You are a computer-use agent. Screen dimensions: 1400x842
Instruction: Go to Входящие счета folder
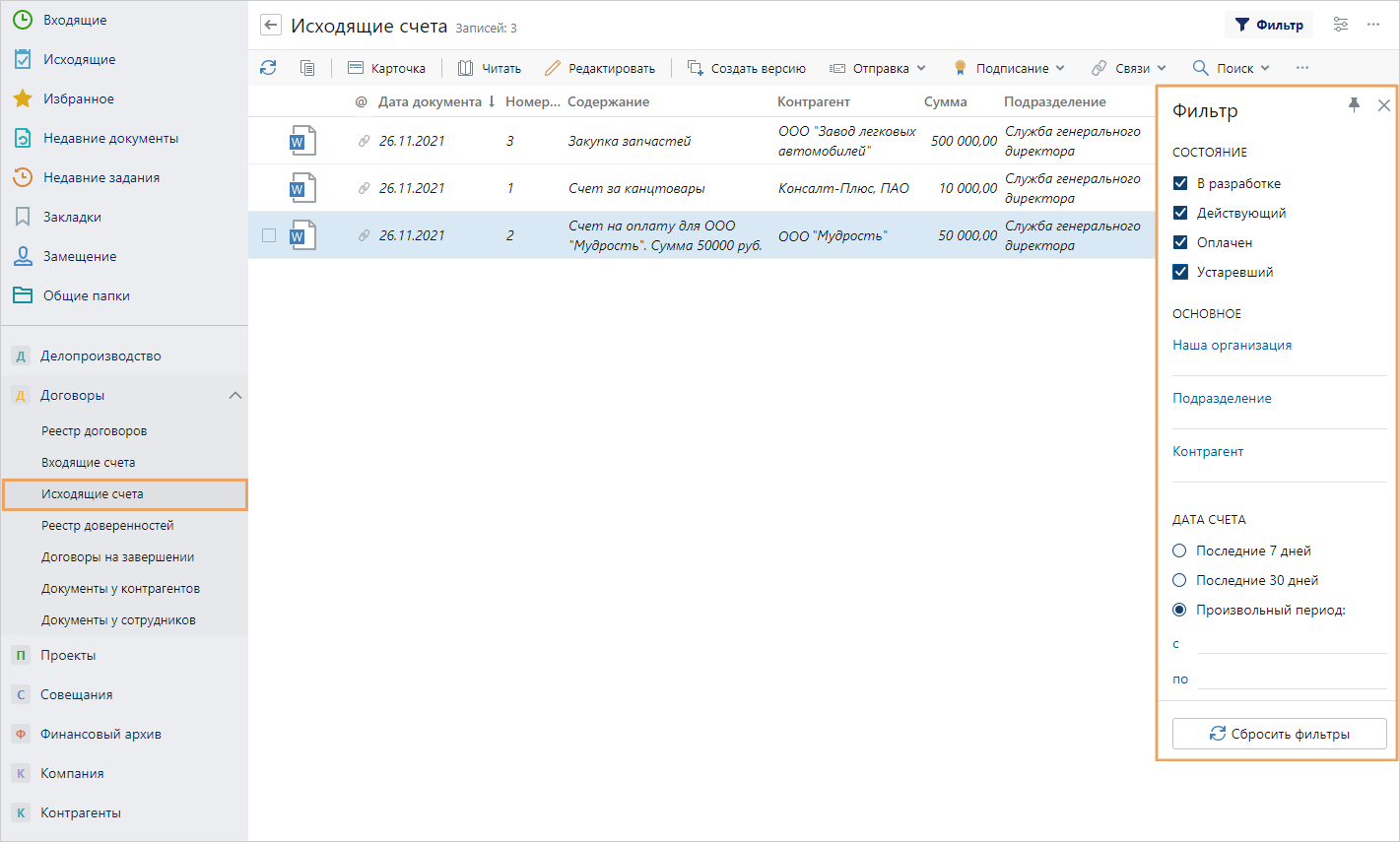click(88, 462)
